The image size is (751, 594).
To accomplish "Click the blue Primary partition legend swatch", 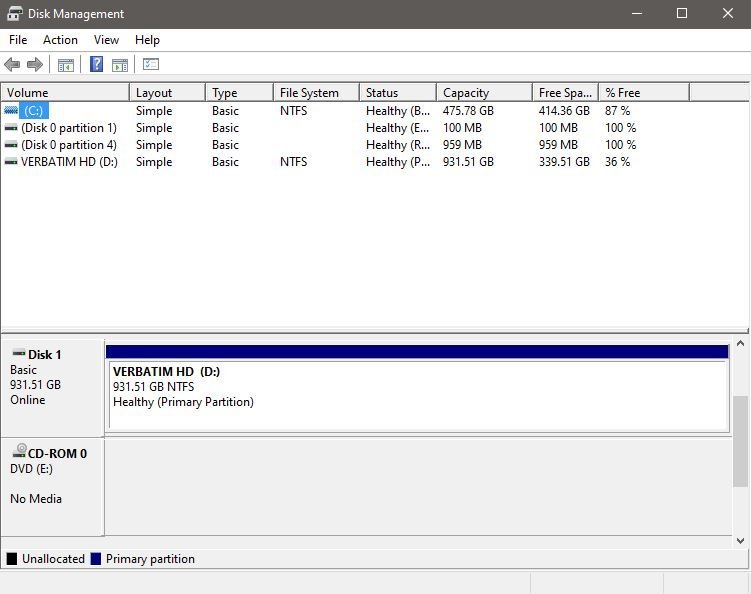I will (96, 559).
